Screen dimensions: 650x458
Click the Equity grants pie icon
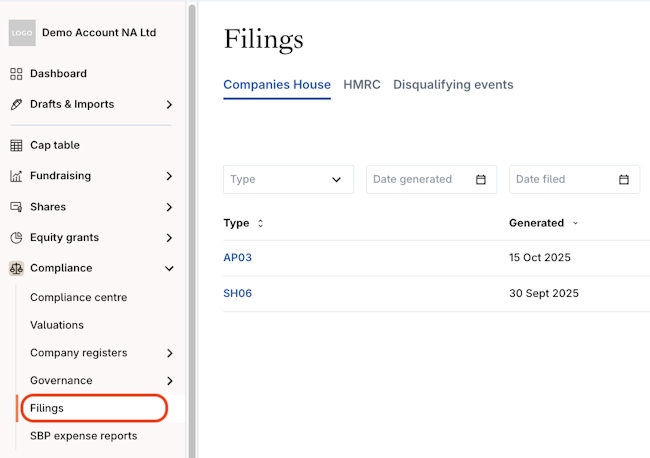click(16, 238)
